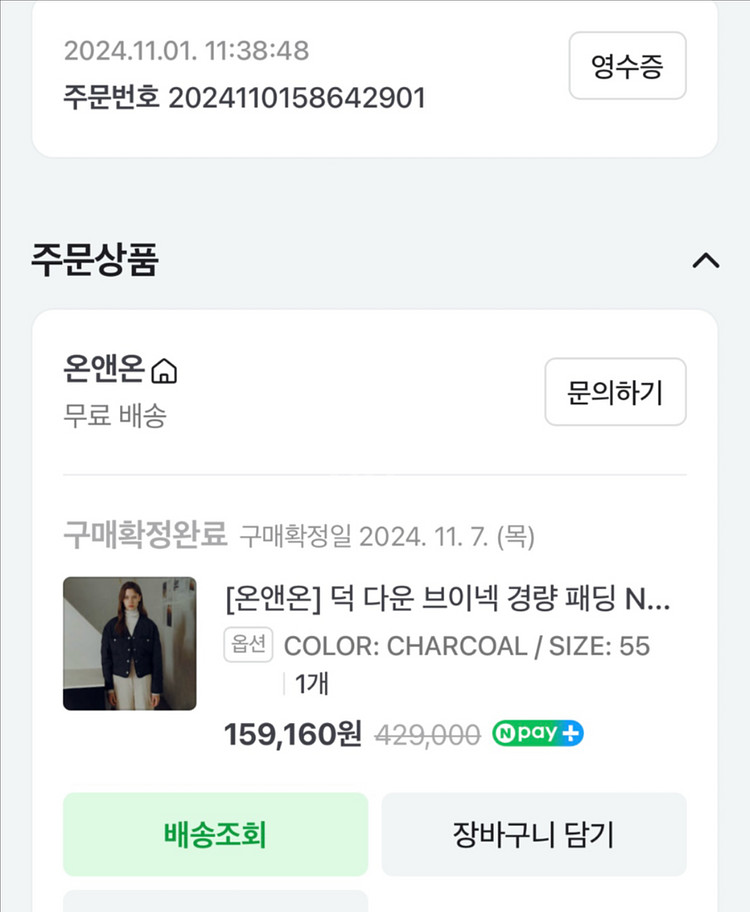Click the 159,160원 sale price
Image resolution: width=750 pixels, height=912 pixels.
click(x=292, y=734)
